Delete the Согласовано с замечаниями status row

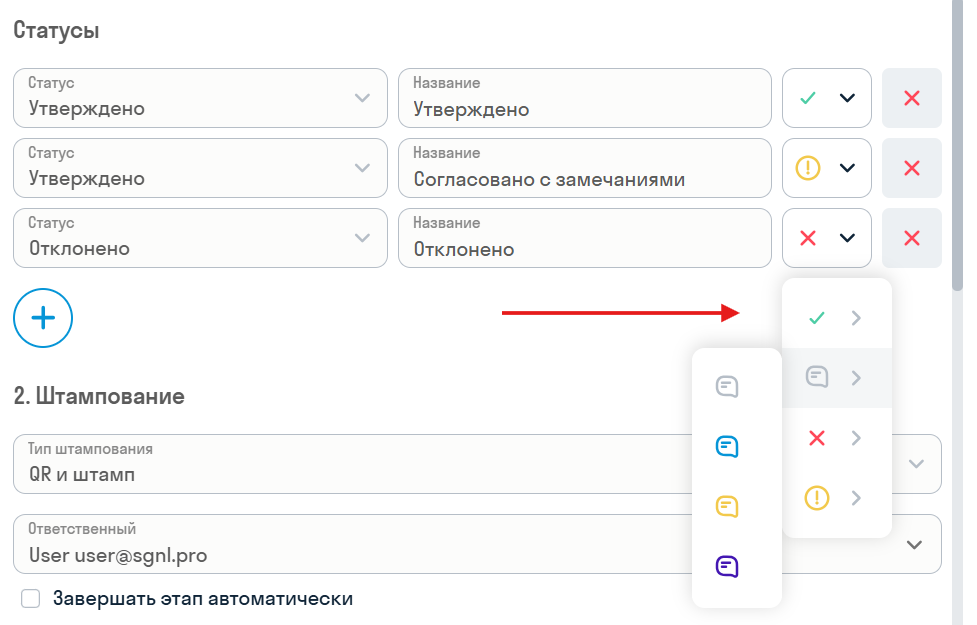click(x=912, y=168)
